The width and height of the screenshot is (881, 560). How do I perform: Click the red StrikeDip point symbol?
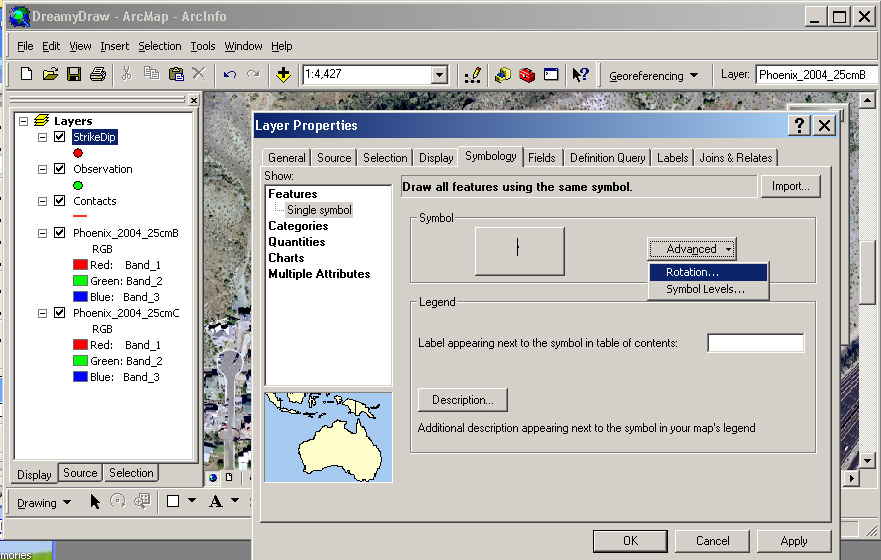pyautogui.click(x=78, y=153)
